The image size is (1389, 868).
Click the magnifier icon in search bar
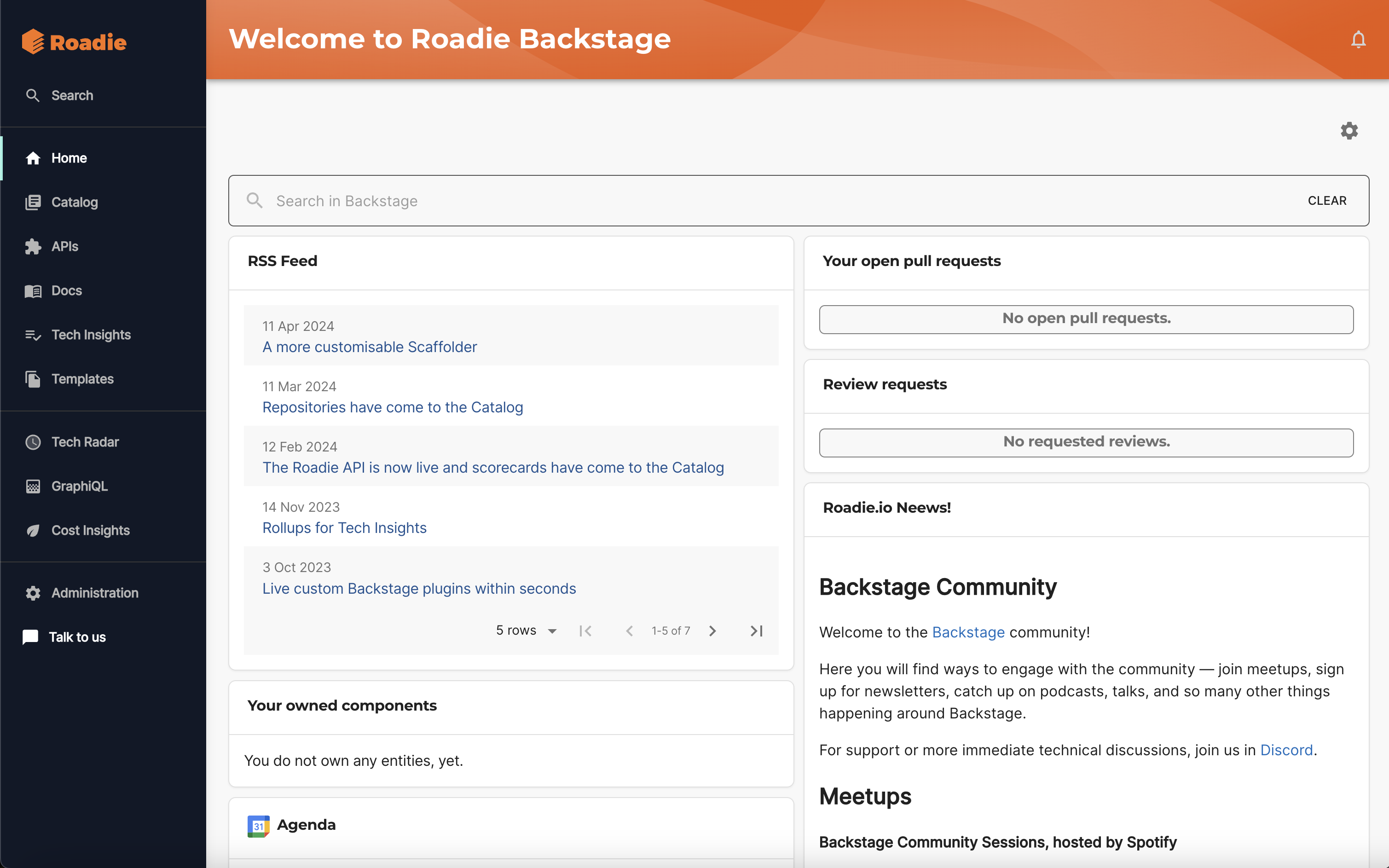coord(254,200)
